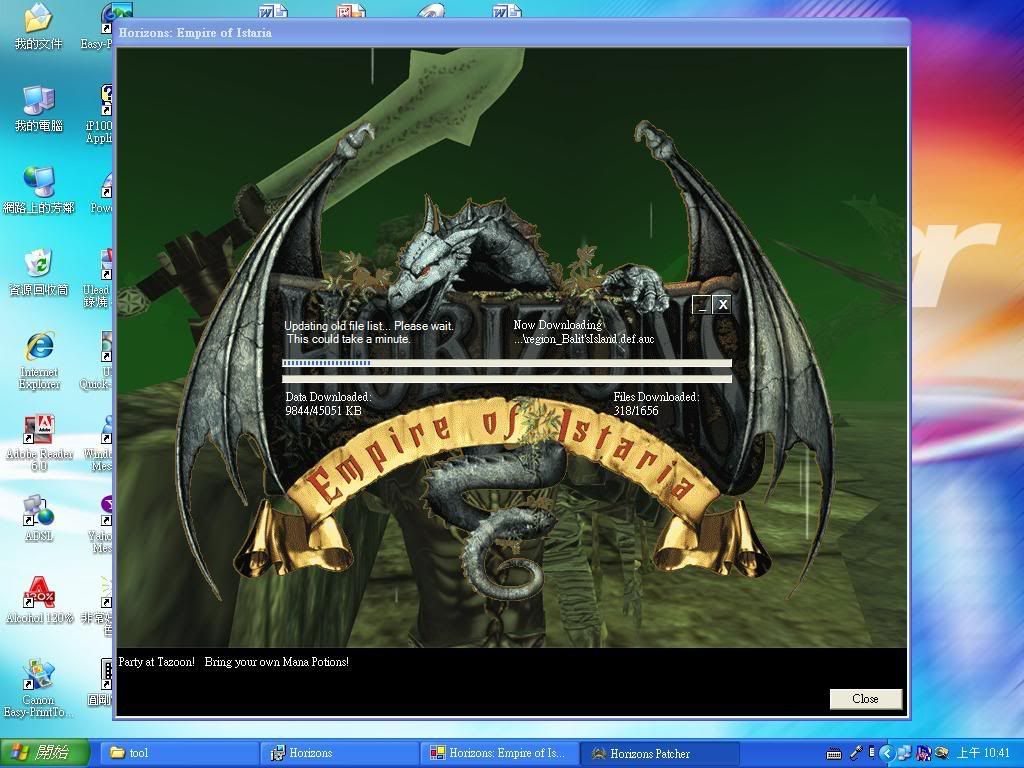1024x768 pixels.
Task: Minimize the patcher download panel with underscore button
Action: (701, 304)
